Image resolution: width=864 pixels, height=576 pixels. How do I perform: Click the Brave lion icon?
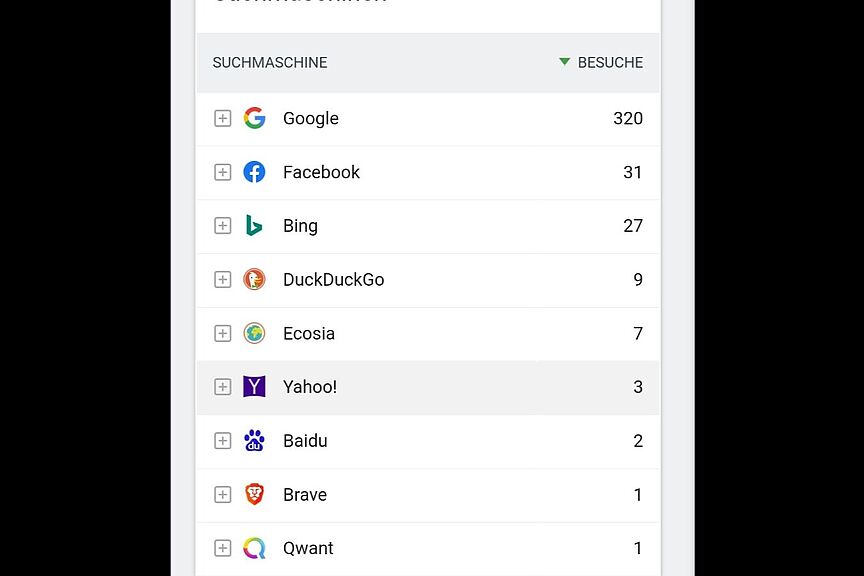click(255, 494)
